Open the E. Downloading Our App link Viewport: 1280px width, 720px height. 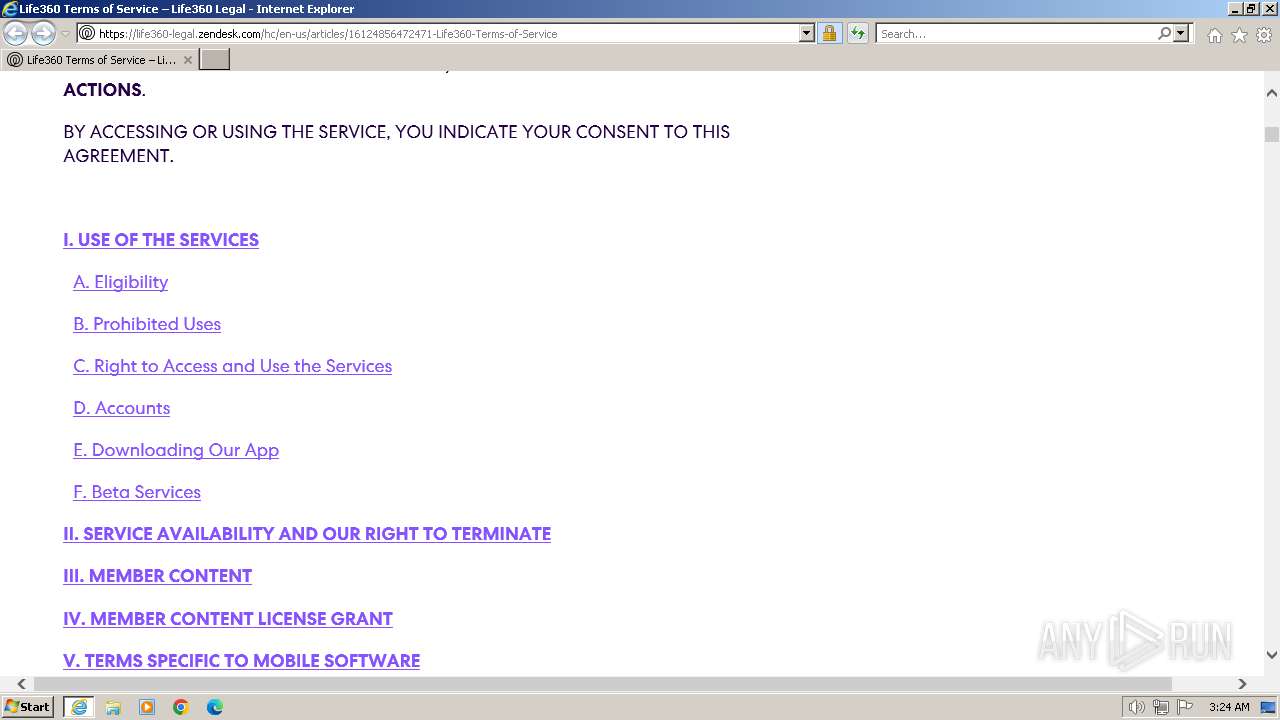click(x=176, y=450)
